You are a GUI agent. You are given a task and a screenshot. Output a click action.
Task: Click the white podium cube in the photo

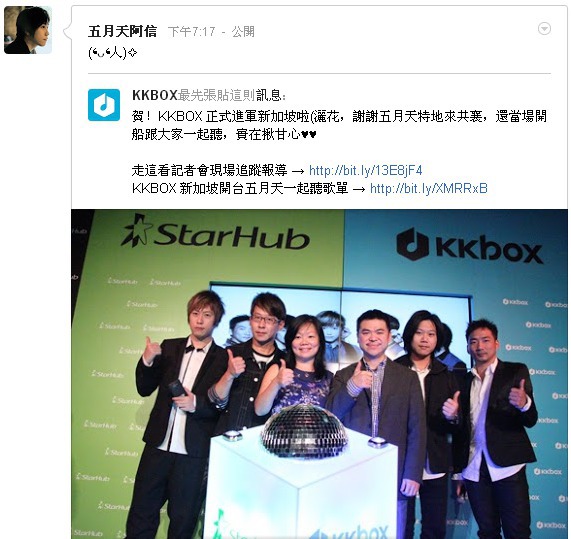point(302,484)
